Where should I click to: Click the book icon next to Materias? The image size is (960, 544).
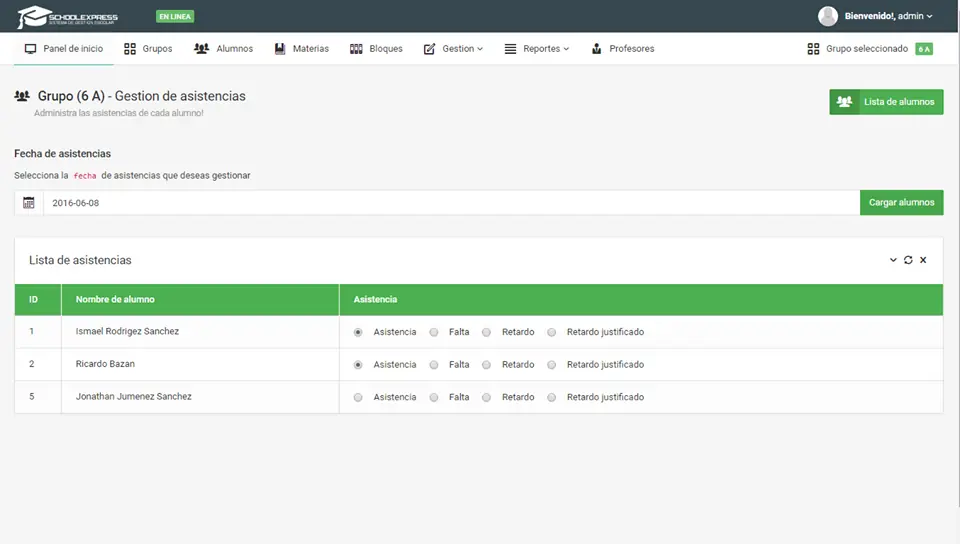[280, 49]
